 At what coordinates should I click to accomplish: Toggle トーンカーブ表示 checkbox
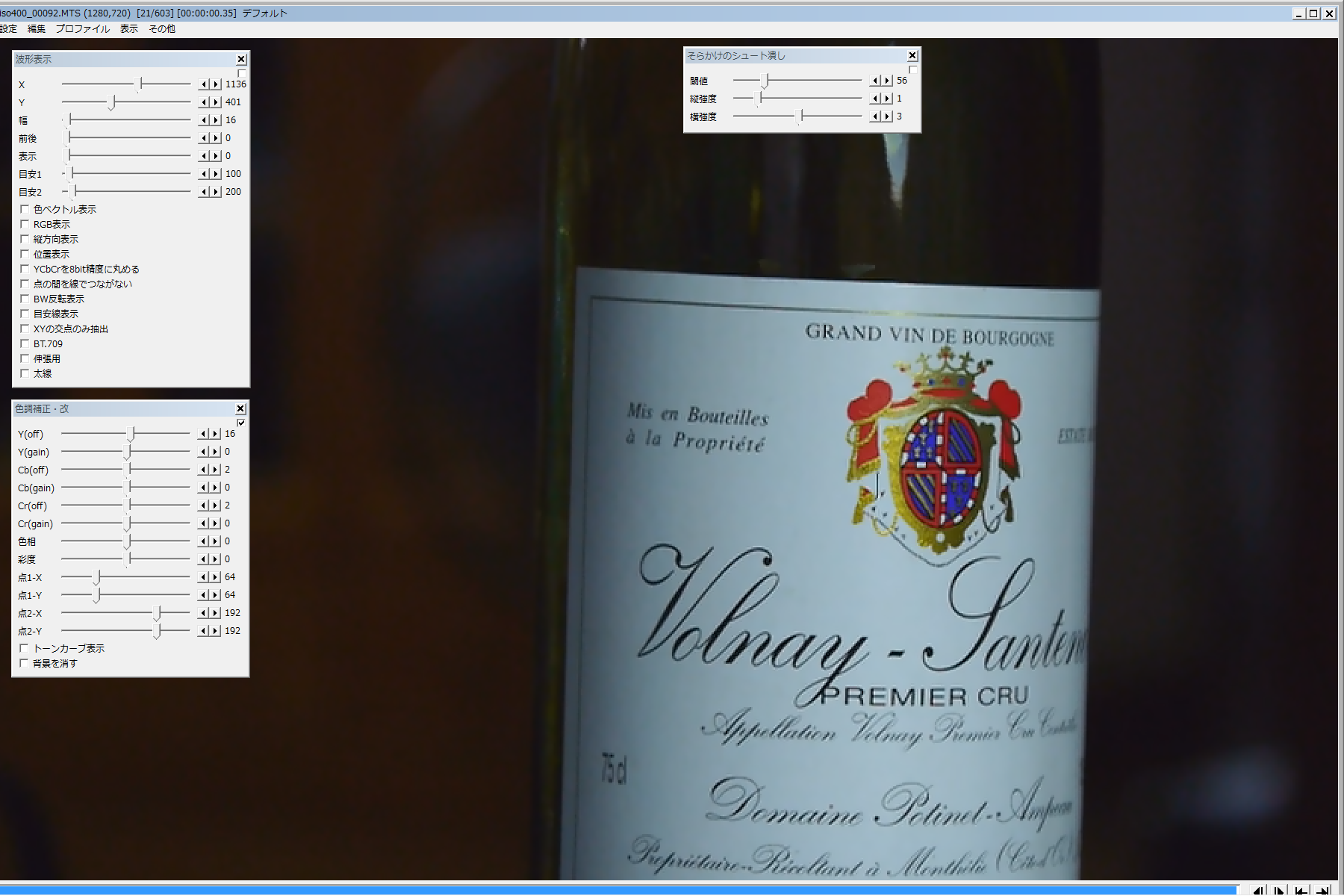(25, 648)
